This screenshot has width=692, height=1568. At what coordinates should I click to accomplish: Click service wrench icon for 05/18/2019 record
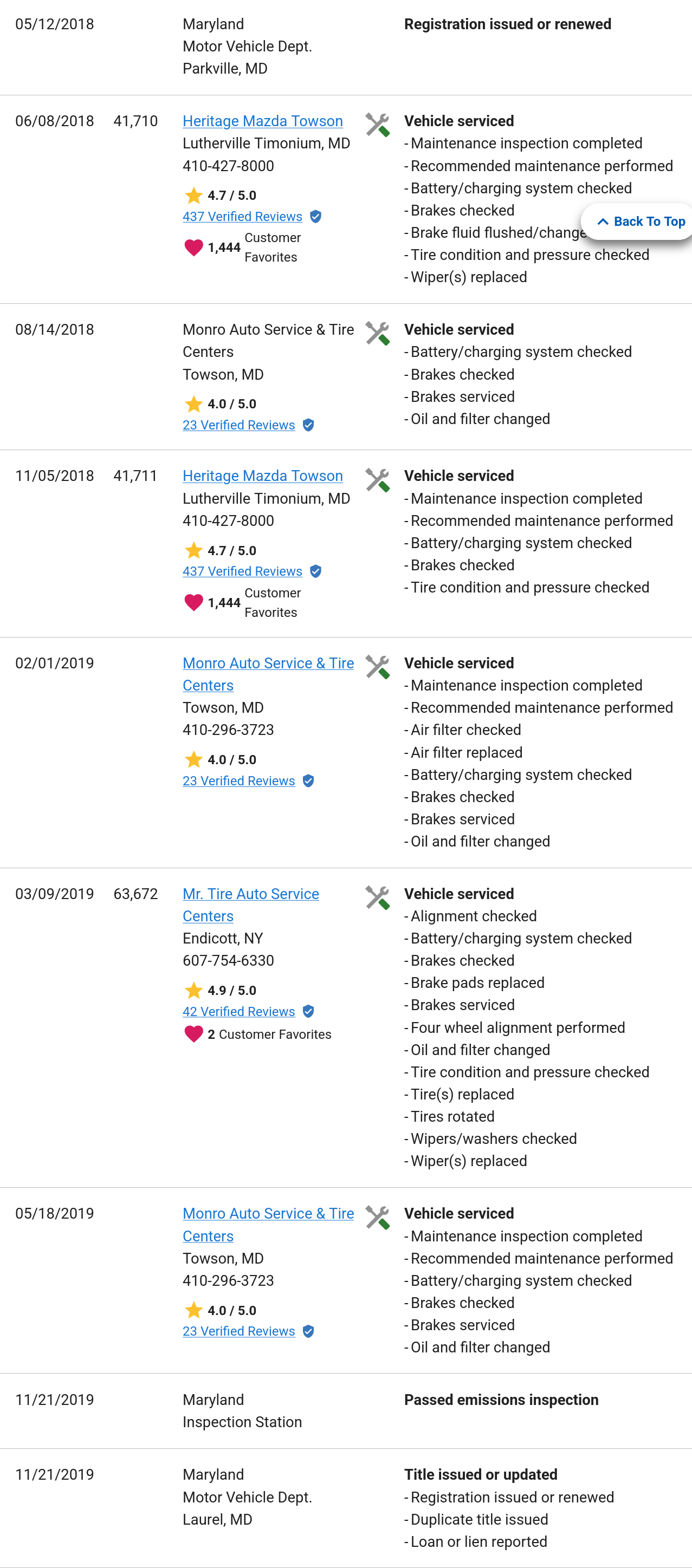pos(378,1218)
